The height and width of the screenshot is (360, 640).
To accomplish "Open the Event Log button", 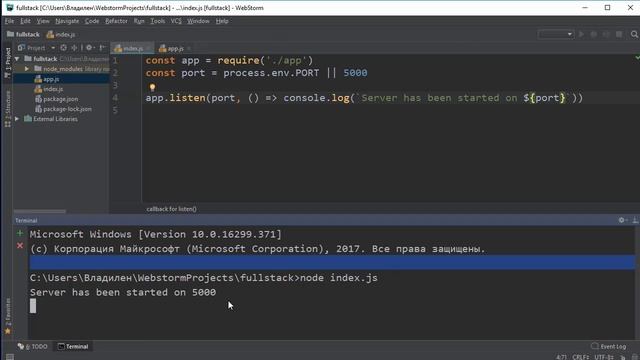I will pyautogui.click(x=609, y=347).
